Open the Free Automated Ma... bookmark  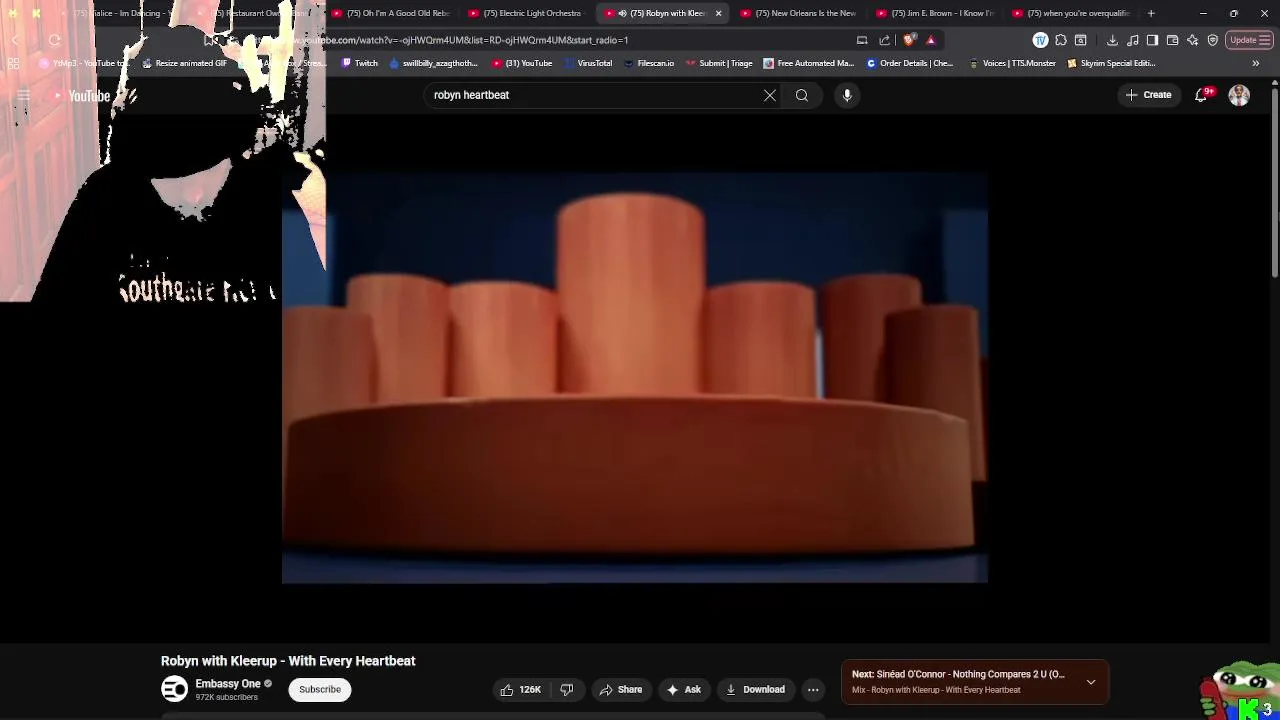(808, 63)
